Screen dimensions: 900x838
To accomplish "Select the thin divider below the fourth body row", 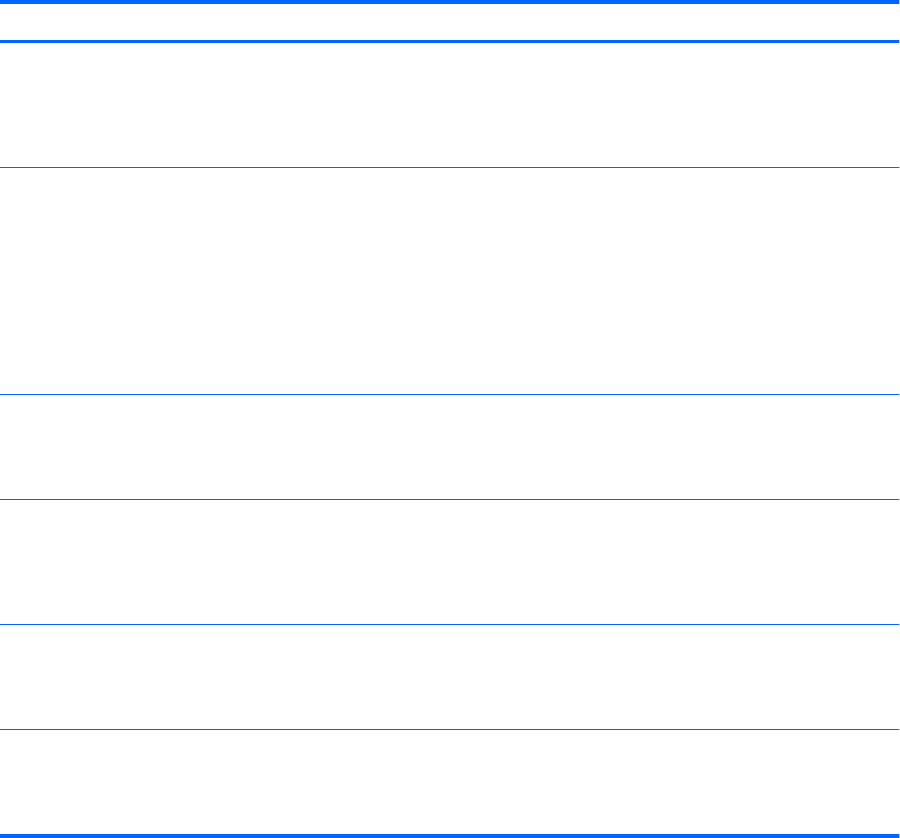I will [450, 625].
